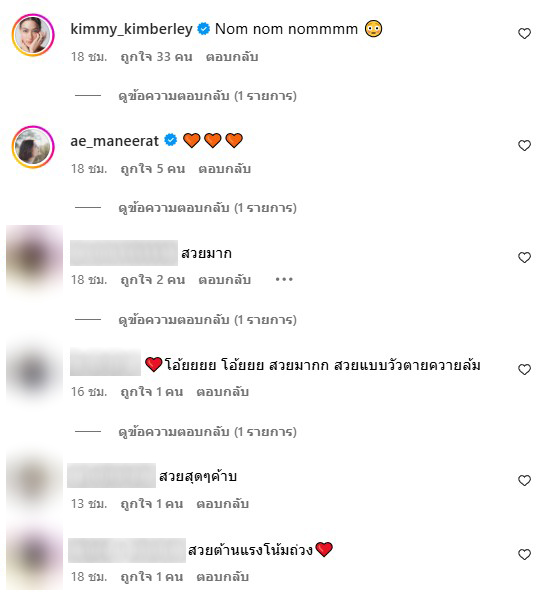Expand replies under kimmy_kimberley's comment

coord(207,96)
